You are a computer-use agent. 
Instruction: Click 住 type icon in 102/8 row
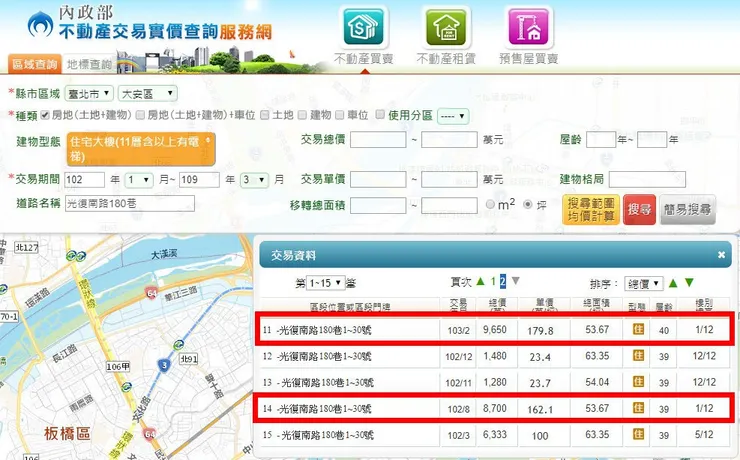click(638, 408)
